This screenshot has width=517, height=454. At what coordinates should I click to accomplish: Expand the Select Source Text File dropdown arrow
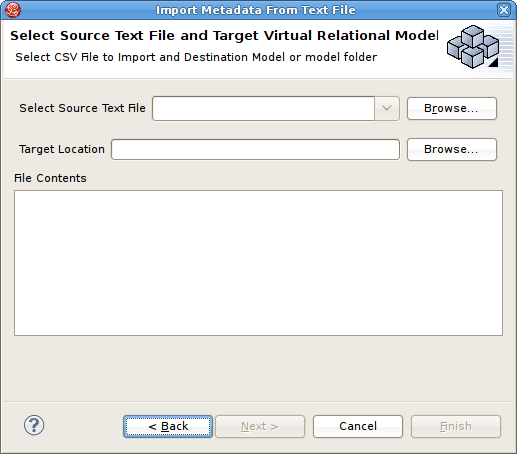pyautogui.click(x=387, y=108)
